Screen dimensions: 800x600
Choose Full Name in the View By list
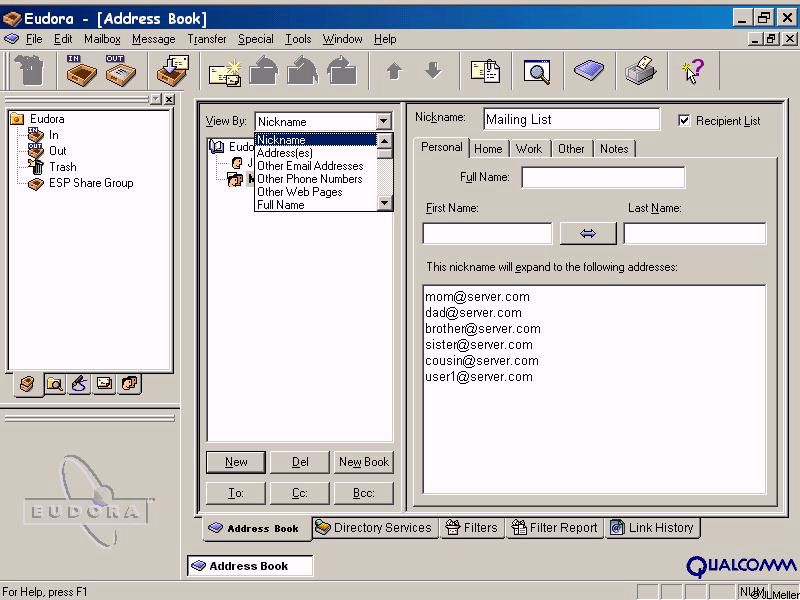(316, 205)
